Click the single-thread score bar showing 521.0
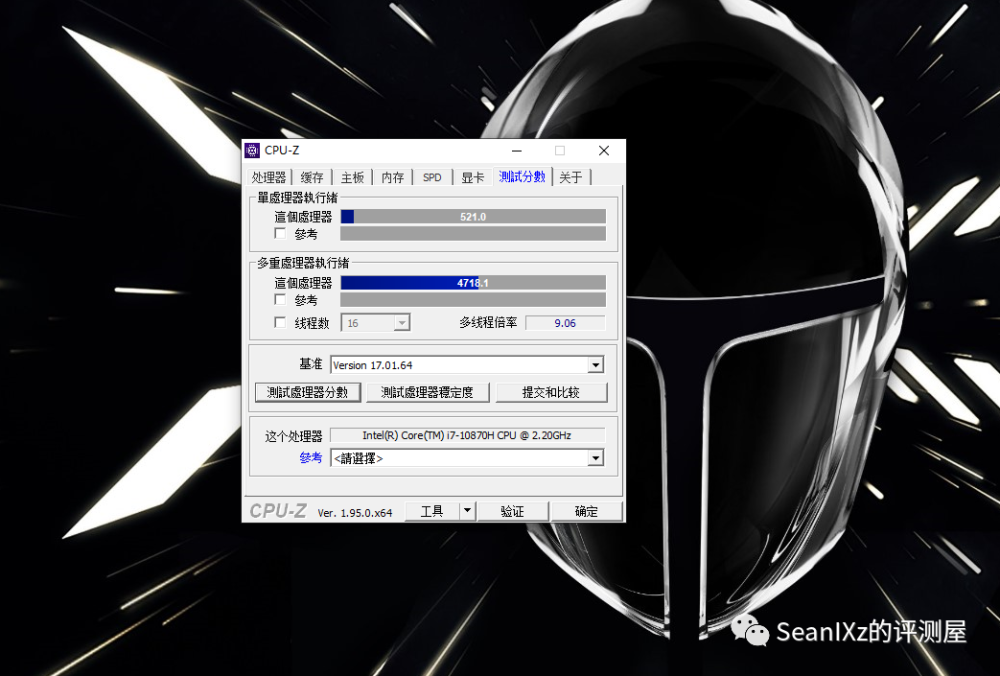 pyautogui.click(x=473, y=217)
